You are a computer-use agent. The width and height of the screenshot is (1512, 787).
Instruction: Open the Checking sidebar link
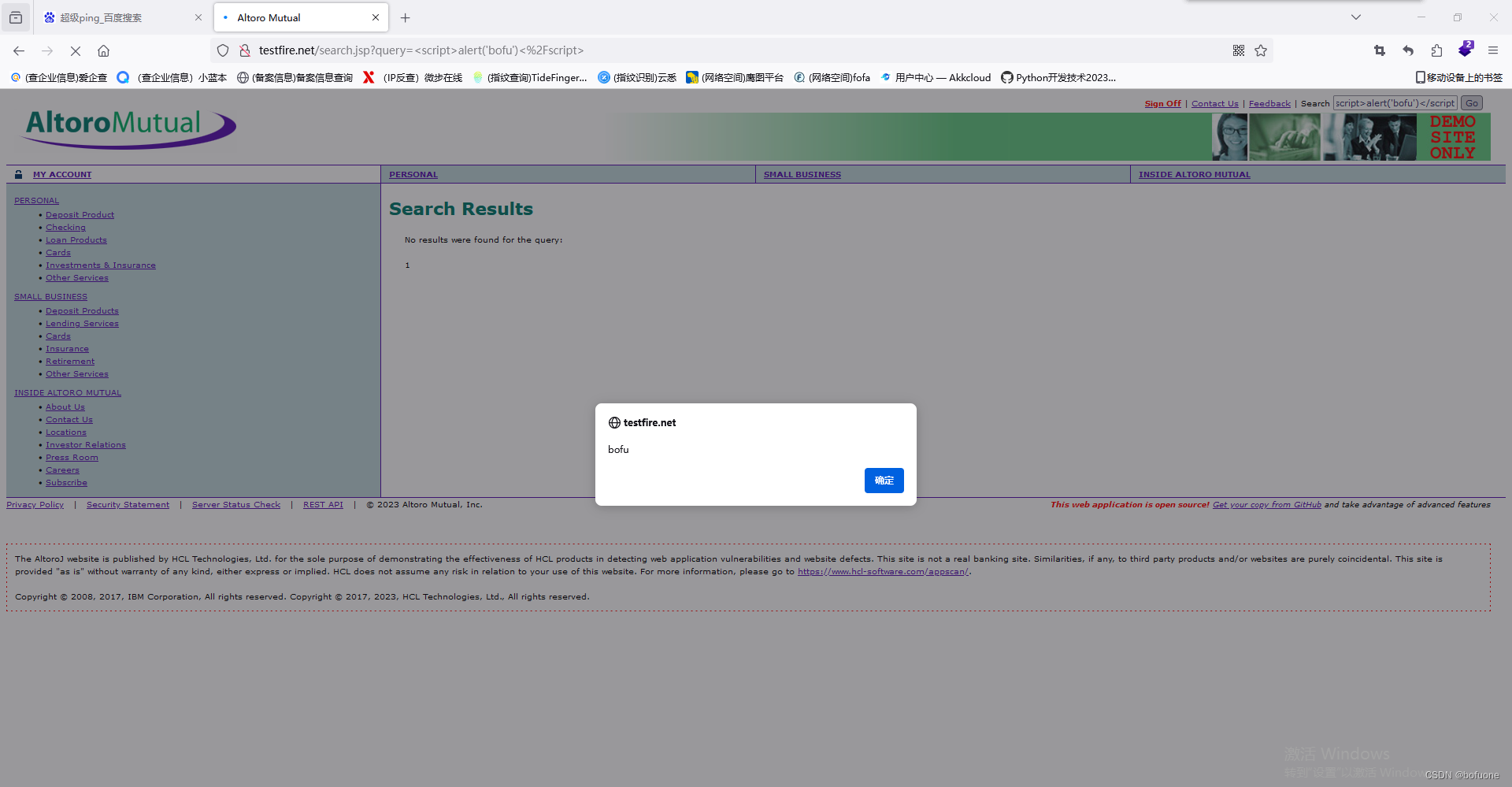(65, 228)
